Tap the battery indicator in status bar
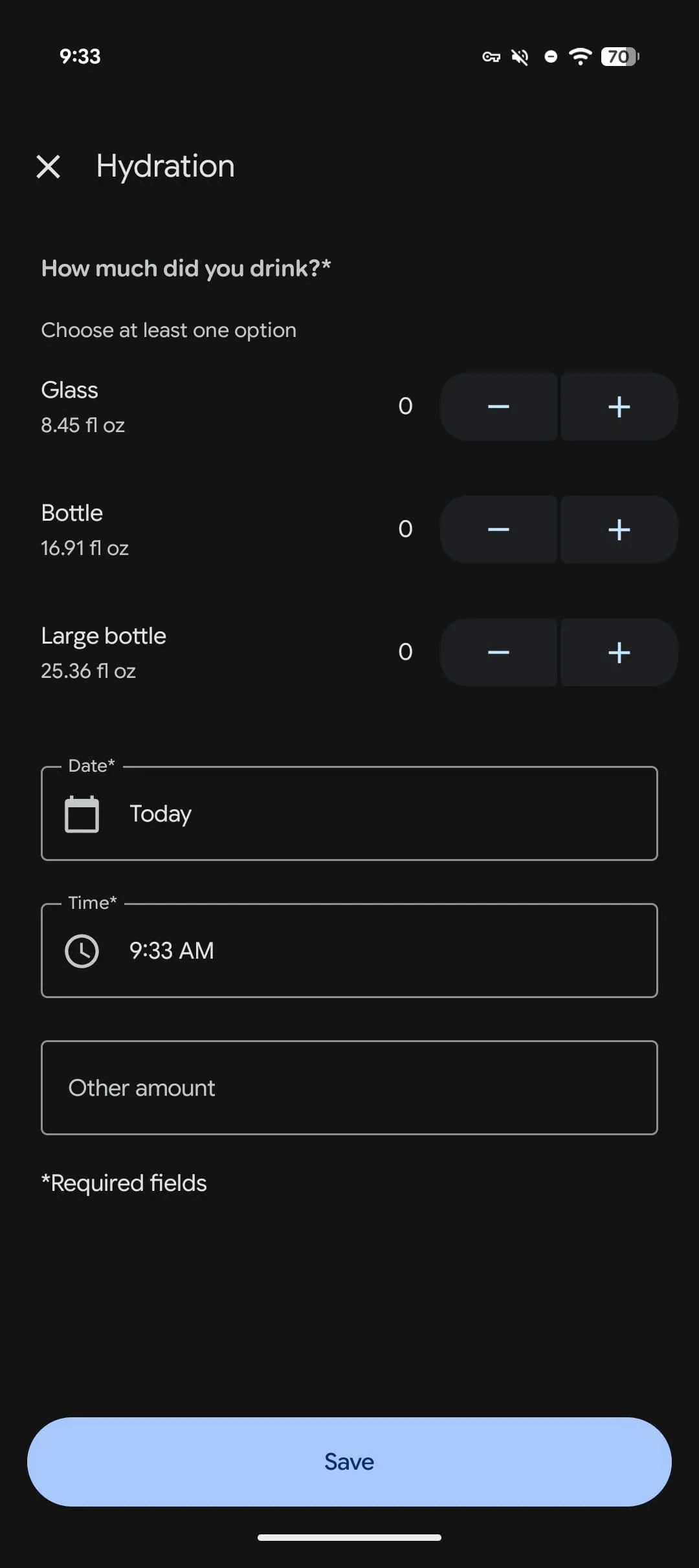 pyautogui.click(x=619, y=57)
